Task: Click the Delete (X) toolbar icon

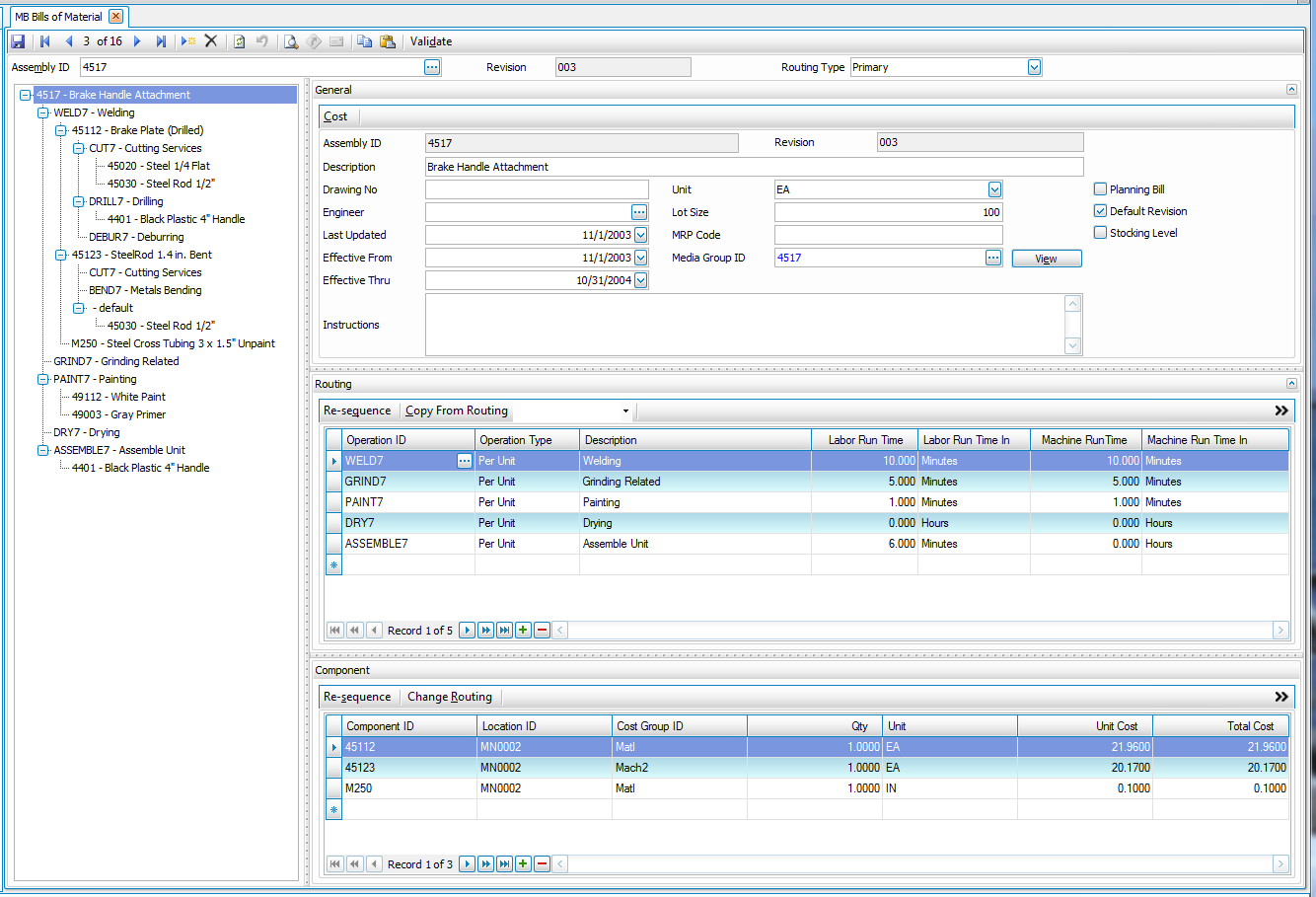Action: click(211, 41)
